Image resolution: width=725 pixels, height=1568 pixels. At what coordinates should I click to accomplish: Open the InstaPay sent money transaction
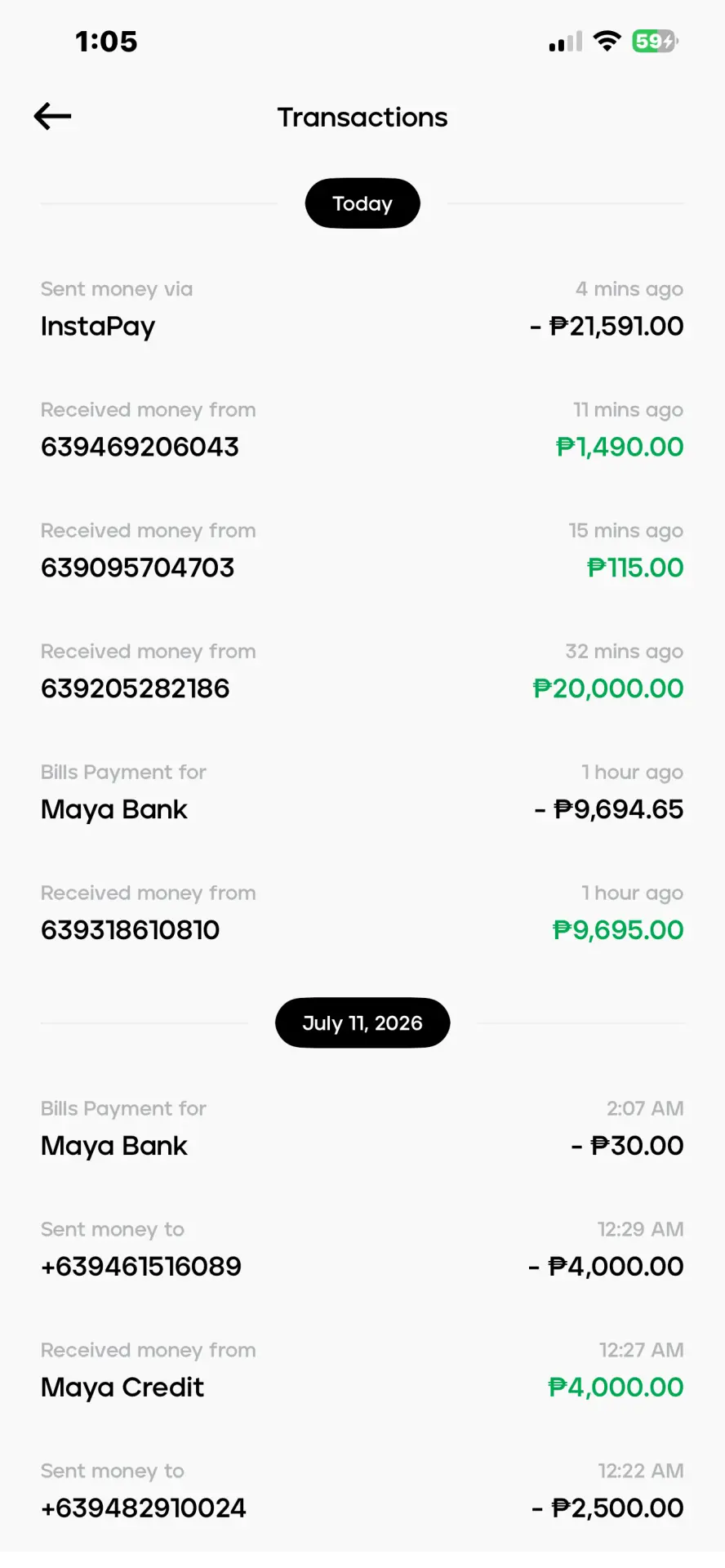click(x=362, y=310)
